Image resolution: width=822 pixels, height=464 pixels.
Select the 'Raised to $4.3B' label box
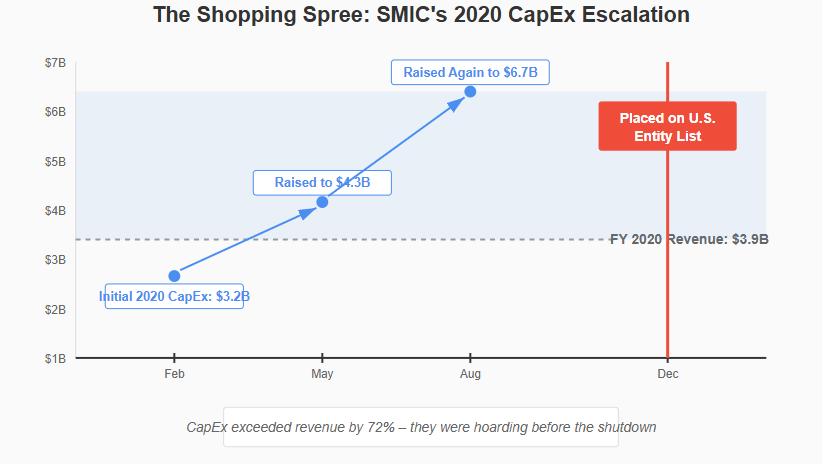322,183
